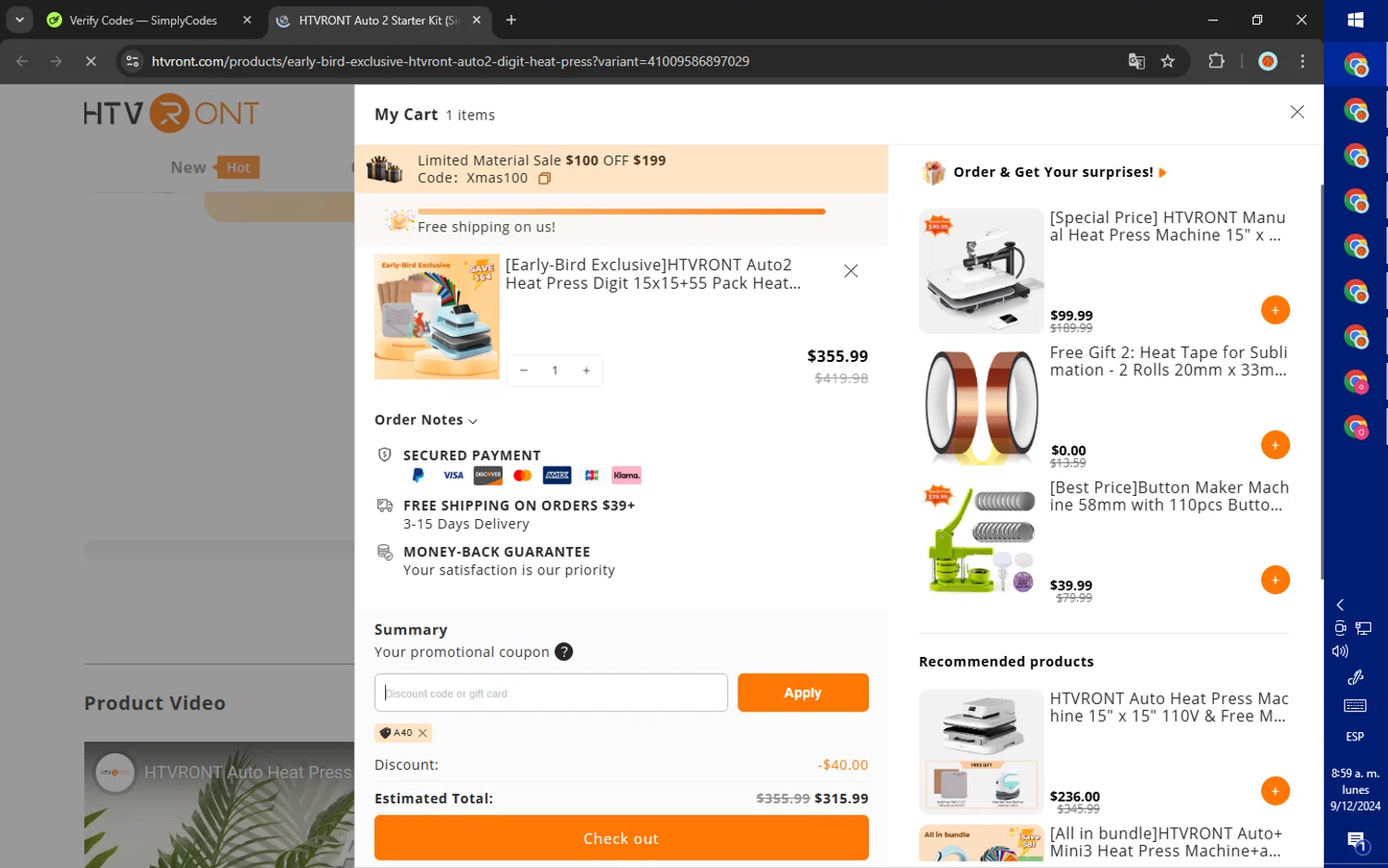Close the My Cart panel
Image resolution: width=1388 pixels, height=868 pixels.
pos(1296,112)
